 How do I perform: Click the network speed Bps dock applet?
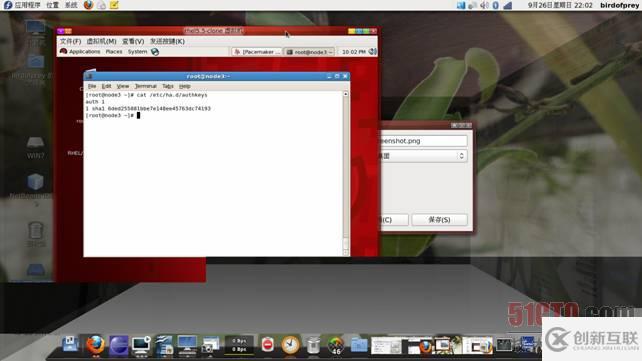[239, 345]
